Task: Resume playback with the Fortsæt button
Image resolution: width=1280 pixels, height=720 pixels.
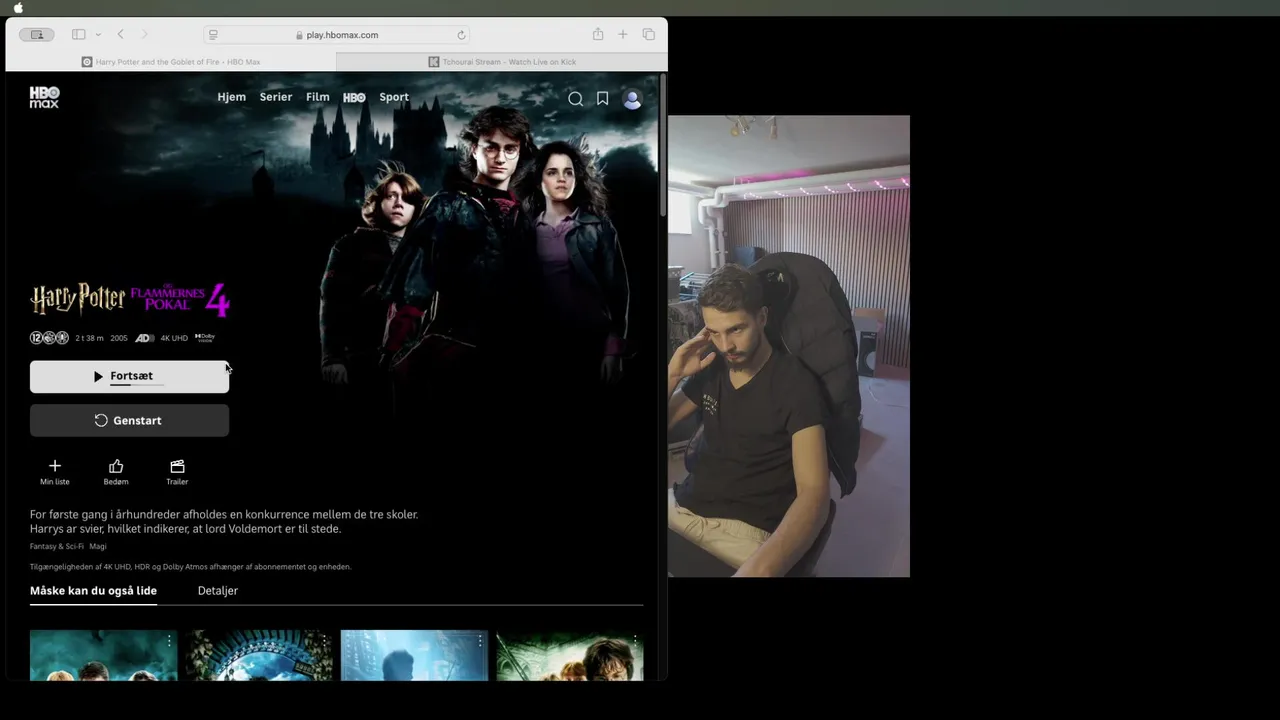Action: [129, 377]
